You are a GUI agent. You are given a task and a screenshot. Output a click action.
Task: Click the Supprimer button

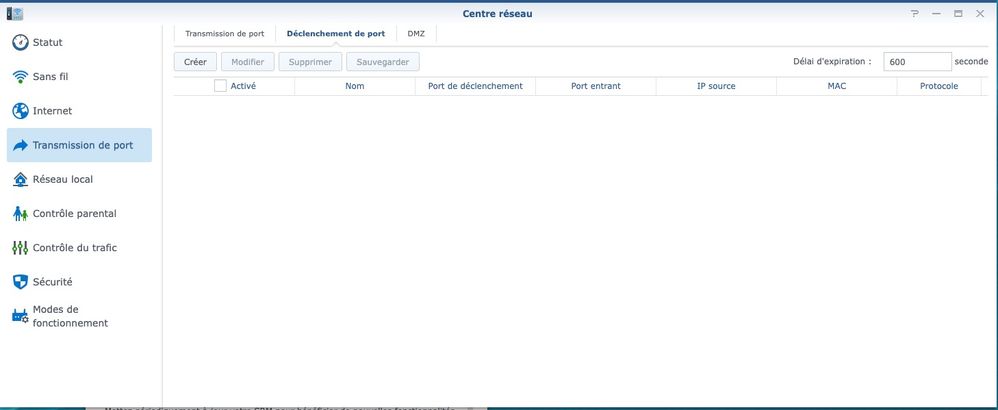coord(310,62)
